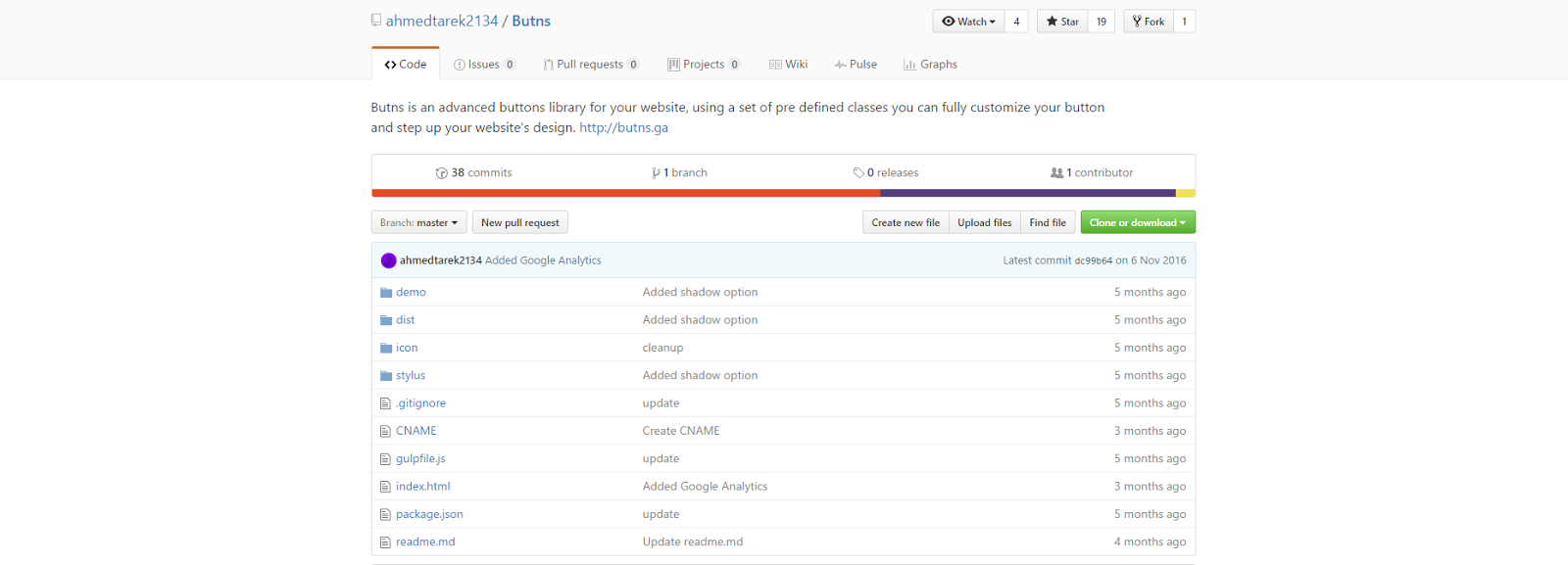View the Pulse tab

pyautogui.click(x=856, y=65)
